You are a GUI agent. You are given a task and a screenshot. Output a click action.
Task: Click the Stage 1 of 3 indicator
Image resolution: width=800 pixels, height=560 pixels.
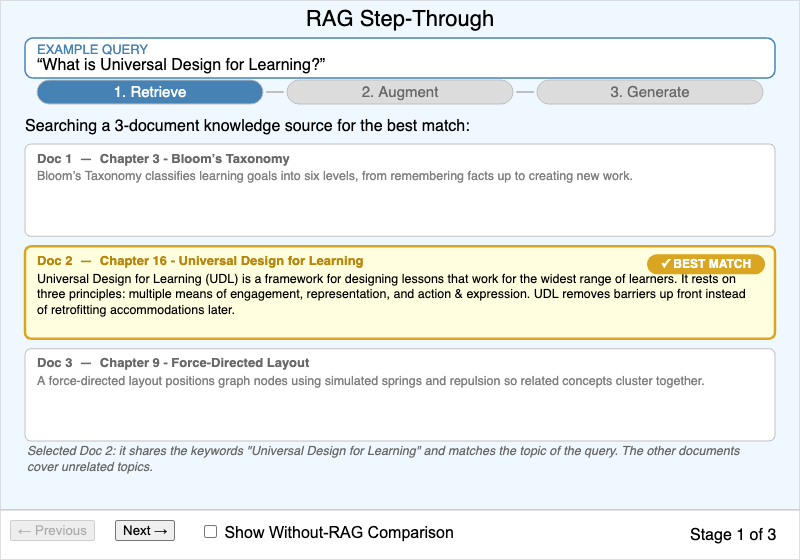[733, 534]
